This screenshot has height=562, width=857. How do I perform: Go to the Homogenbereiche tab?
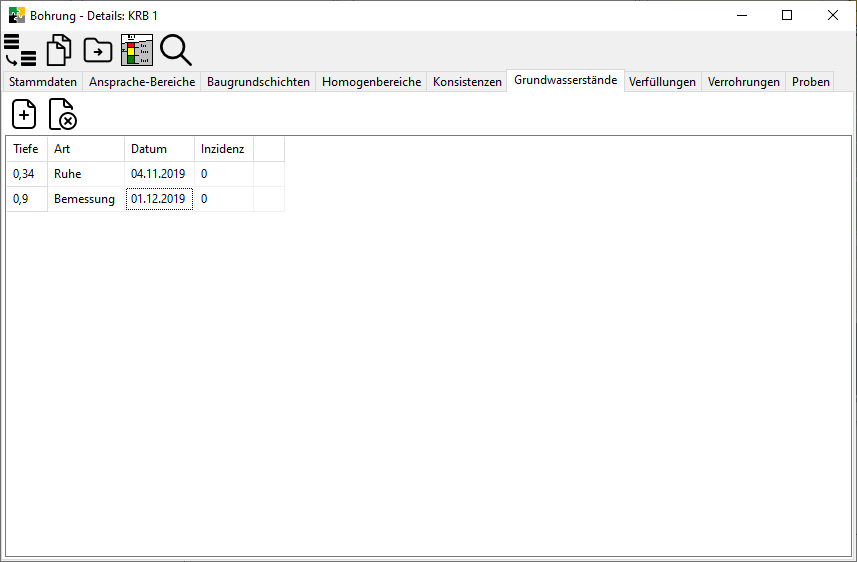(371, 82)
